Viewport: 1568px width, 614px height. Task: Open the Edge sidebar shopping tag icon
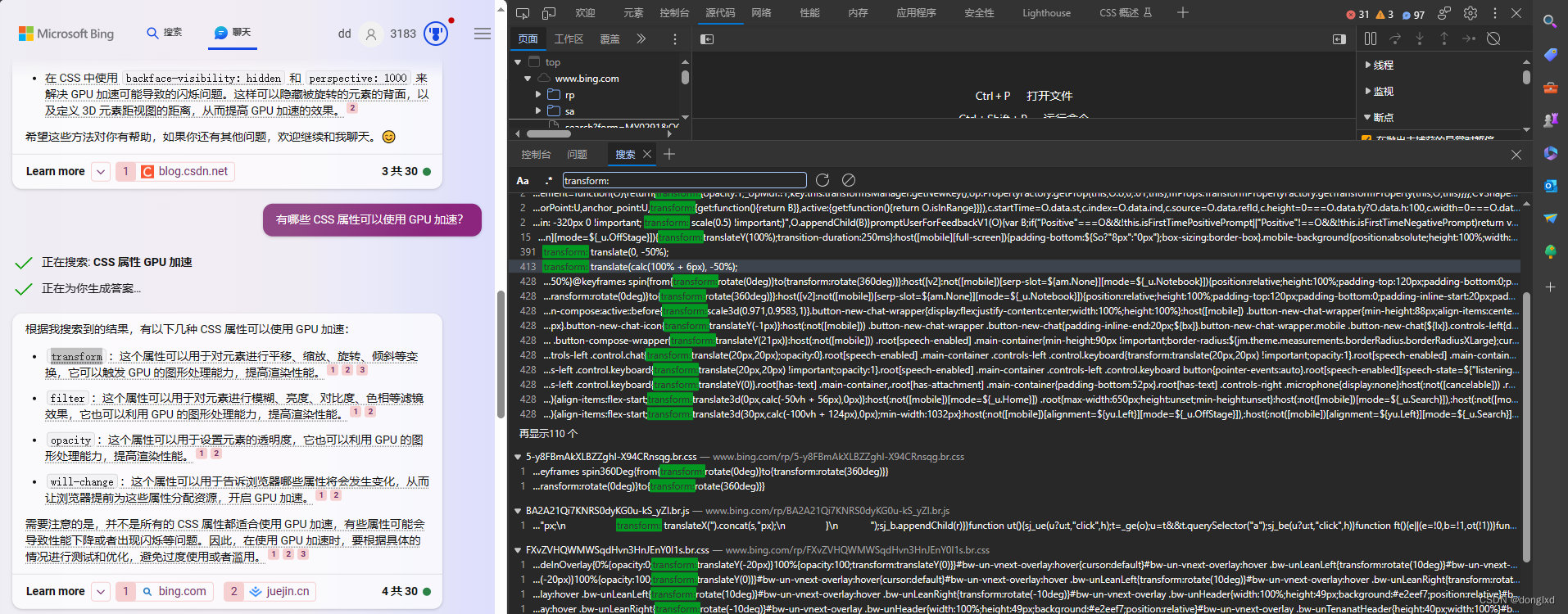pos(1550,54)
